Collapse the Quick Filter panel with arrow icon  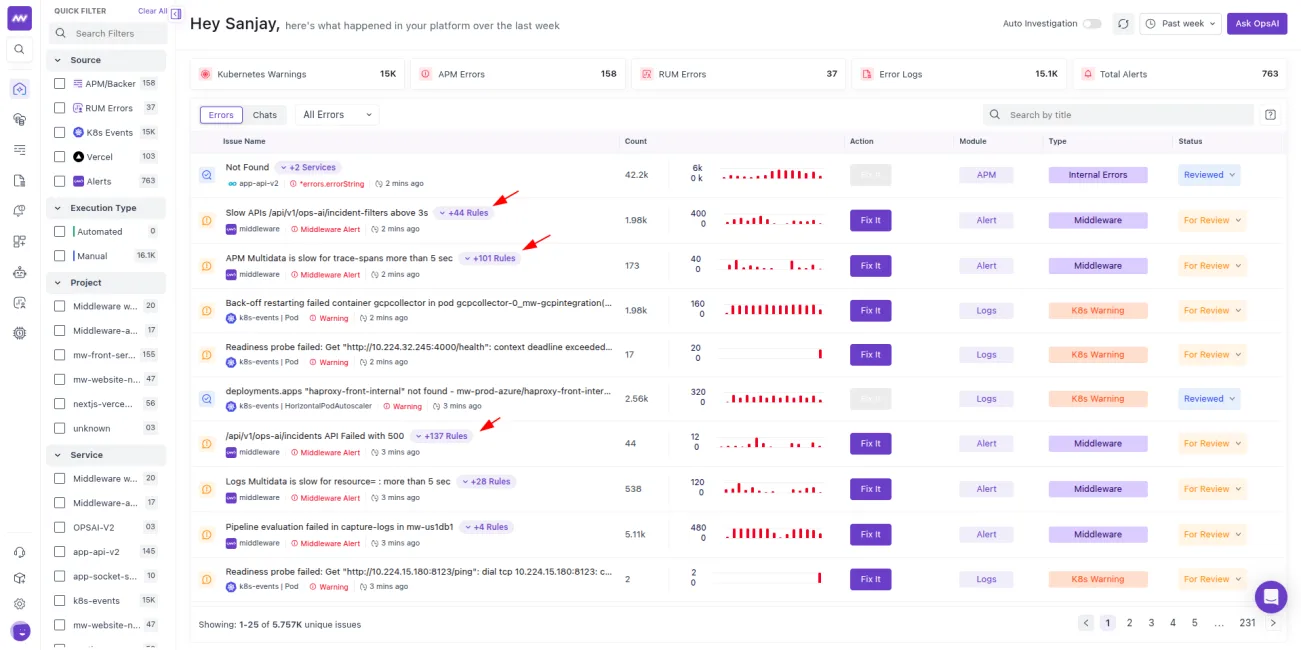click(176, 14)
